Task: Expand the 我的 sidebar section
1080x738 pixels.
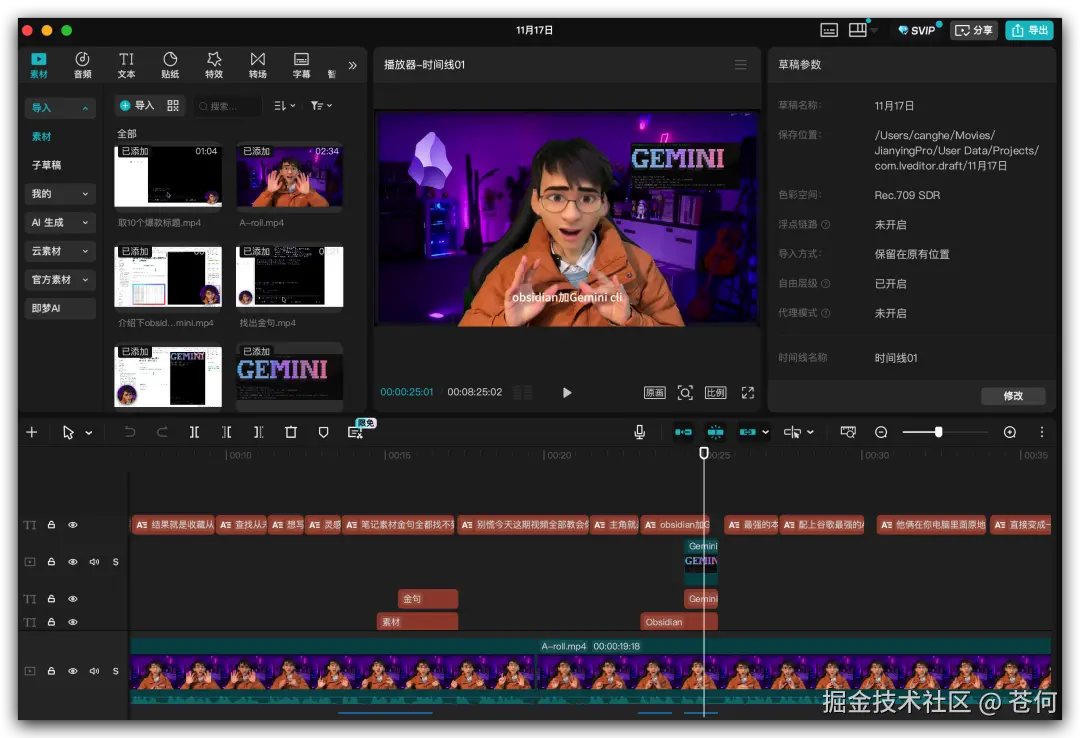Action: [60, 194]
